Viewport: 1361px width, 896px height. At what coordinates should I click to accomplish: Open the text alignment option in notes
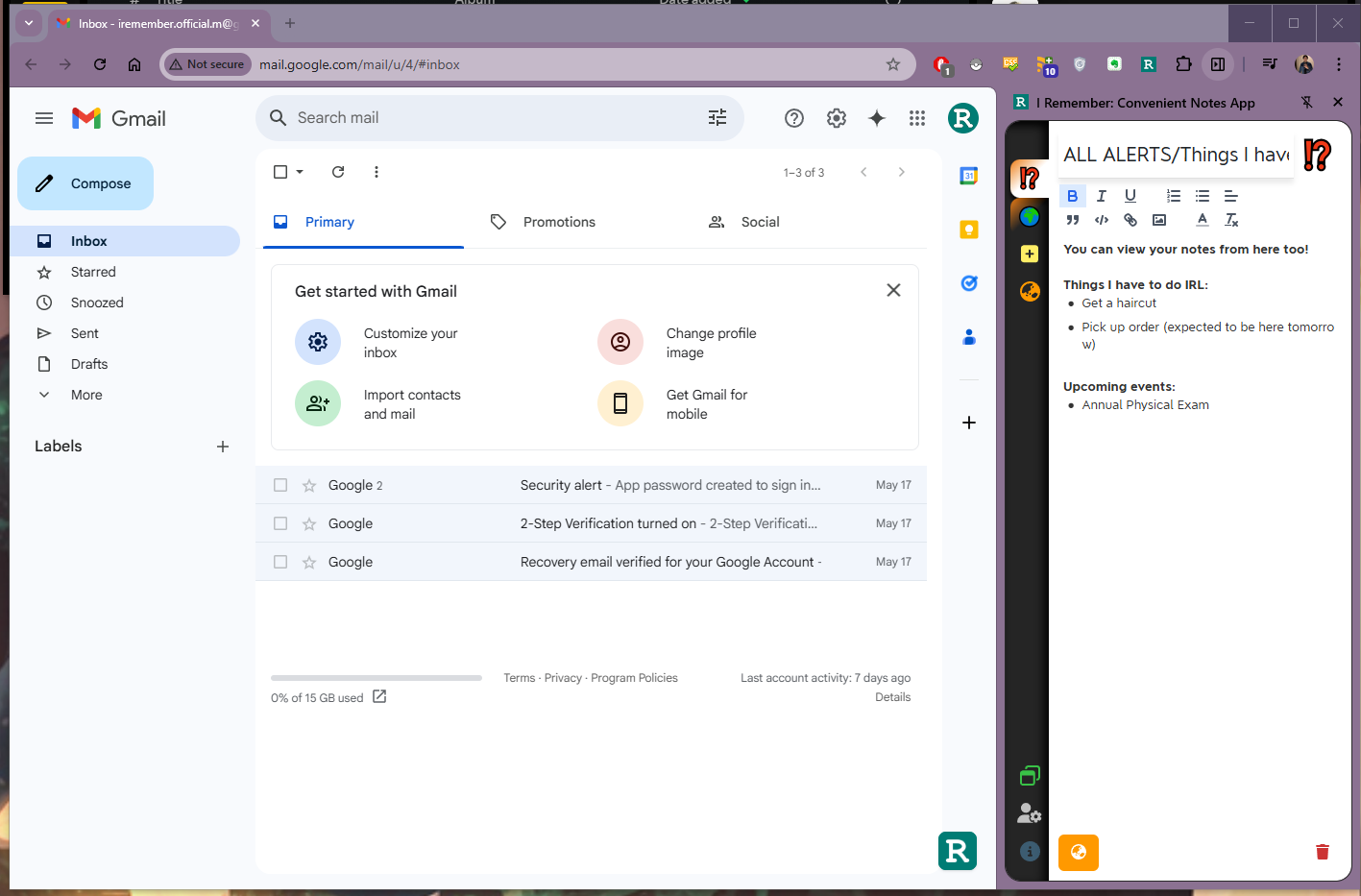[x=1230, y=196]
